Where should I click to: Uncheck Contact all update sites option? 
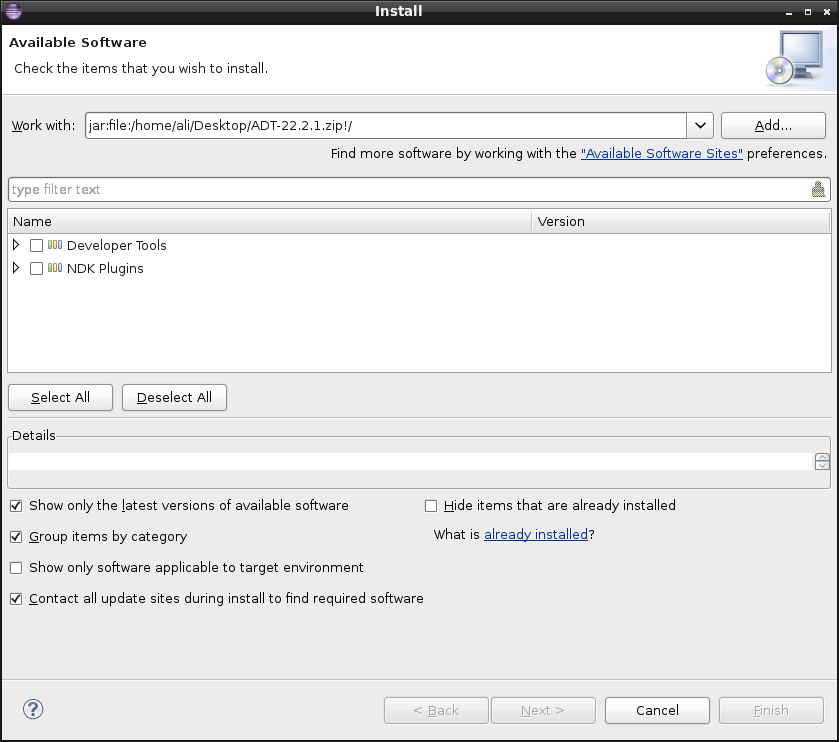[16, 599]
